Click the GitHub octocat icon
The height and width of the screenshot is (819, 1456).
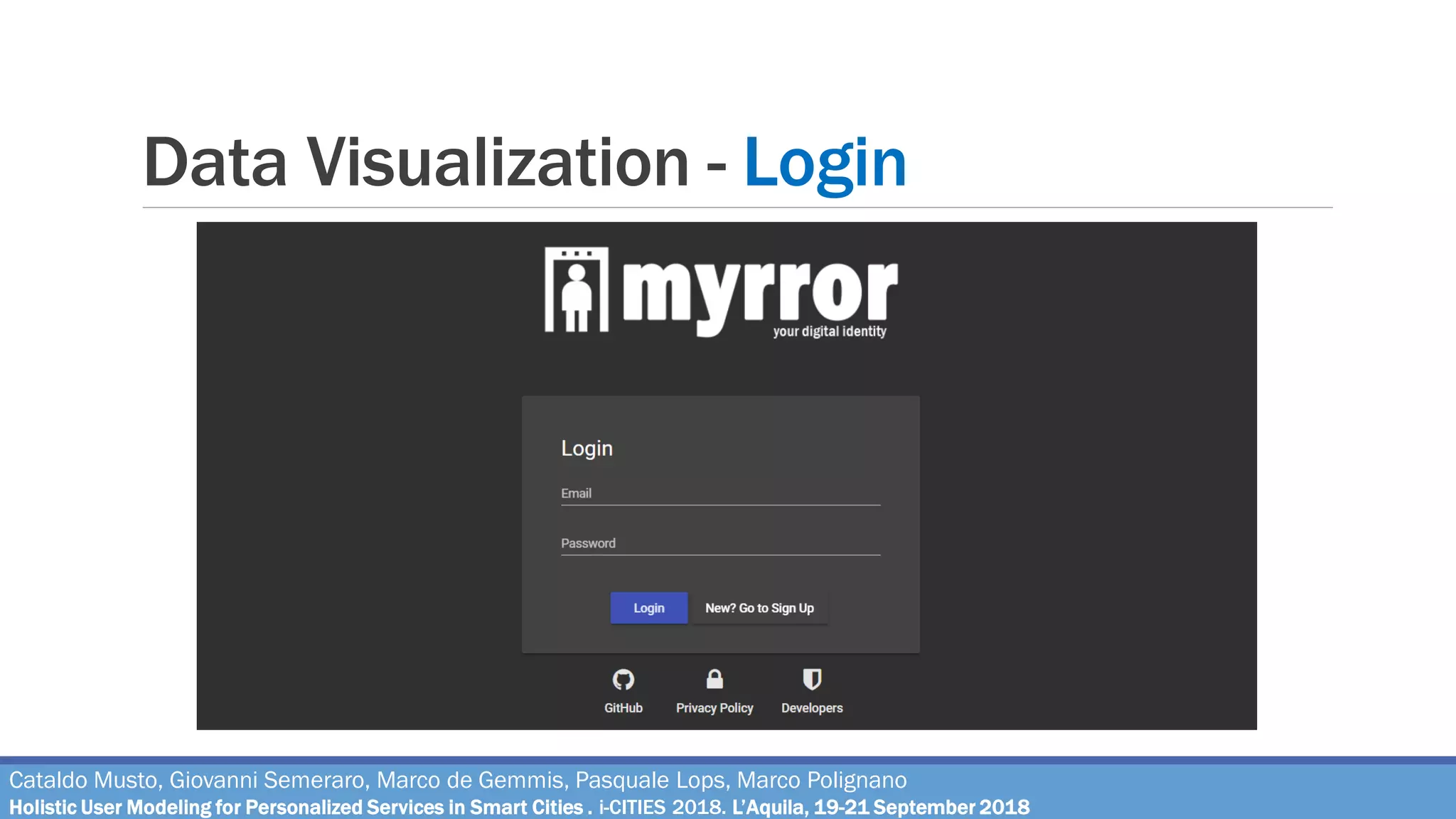(x=623, y=680)
